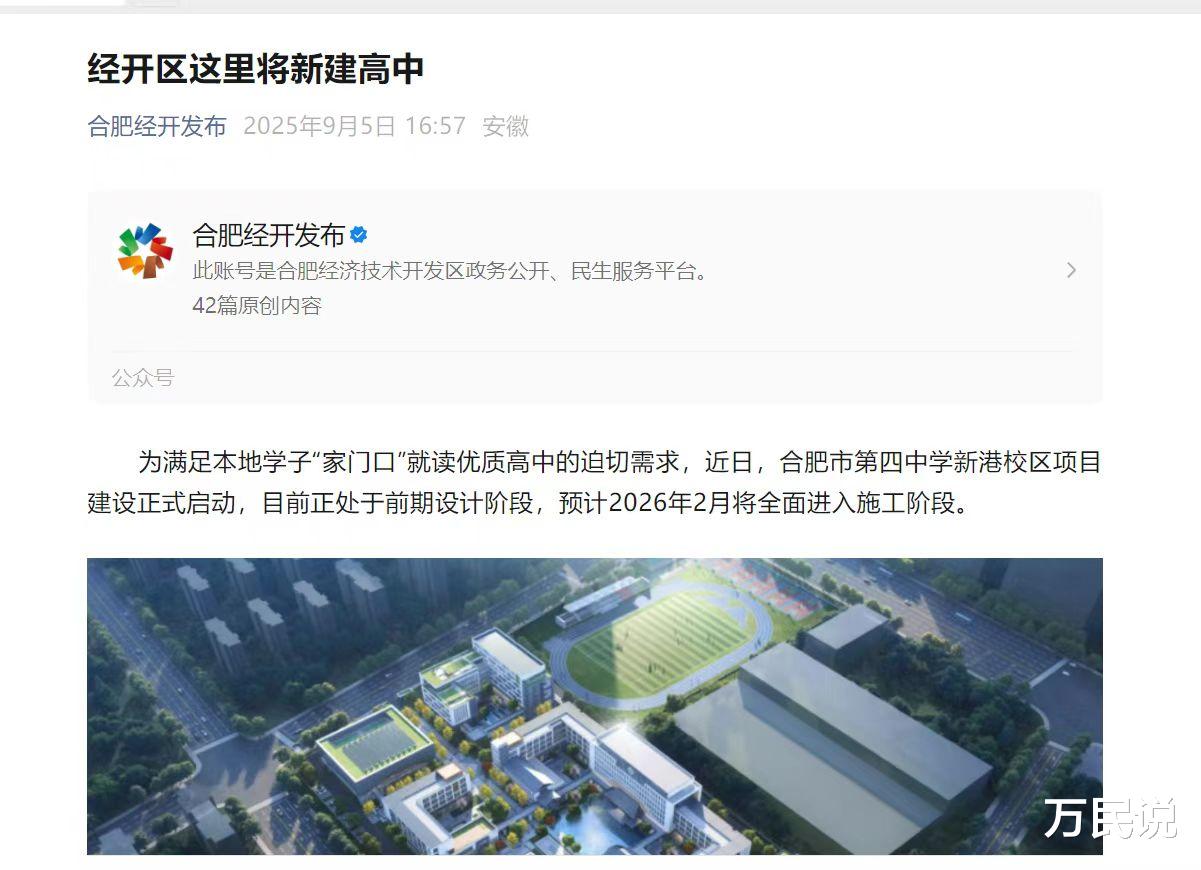Click the publish date 2025年9月5日 16:57

[355, 126]
